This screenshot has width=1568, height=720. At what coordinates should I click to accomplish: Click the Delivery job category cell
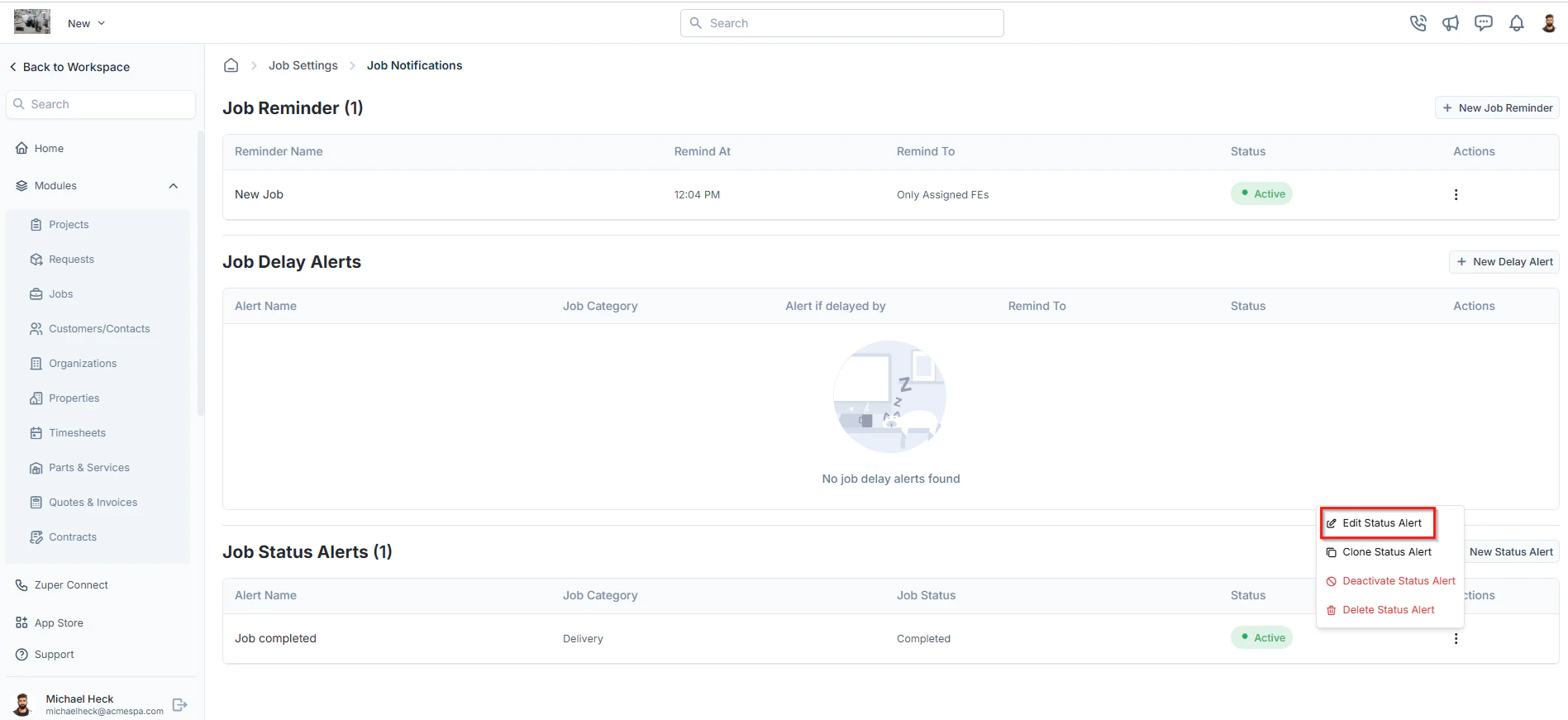coord(583,639)
